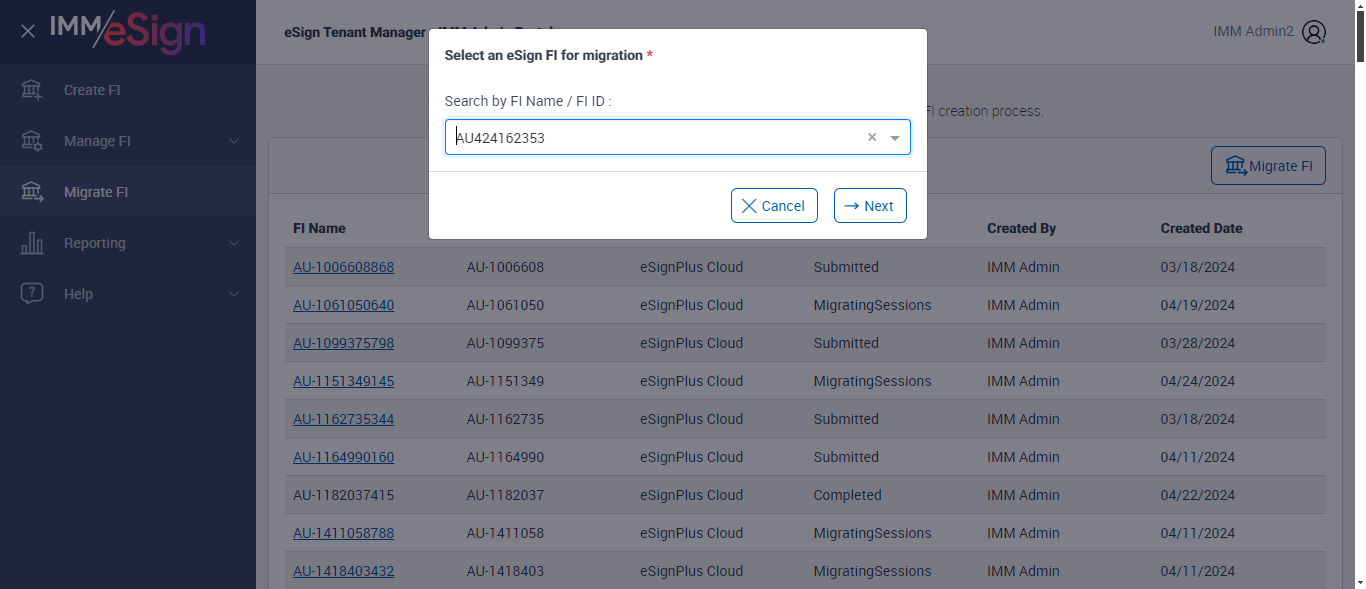Open the IMM Admin2 user profile icon
Image resolution: width=1366 pixels, height=589 pixels.
coord(1314,32)
